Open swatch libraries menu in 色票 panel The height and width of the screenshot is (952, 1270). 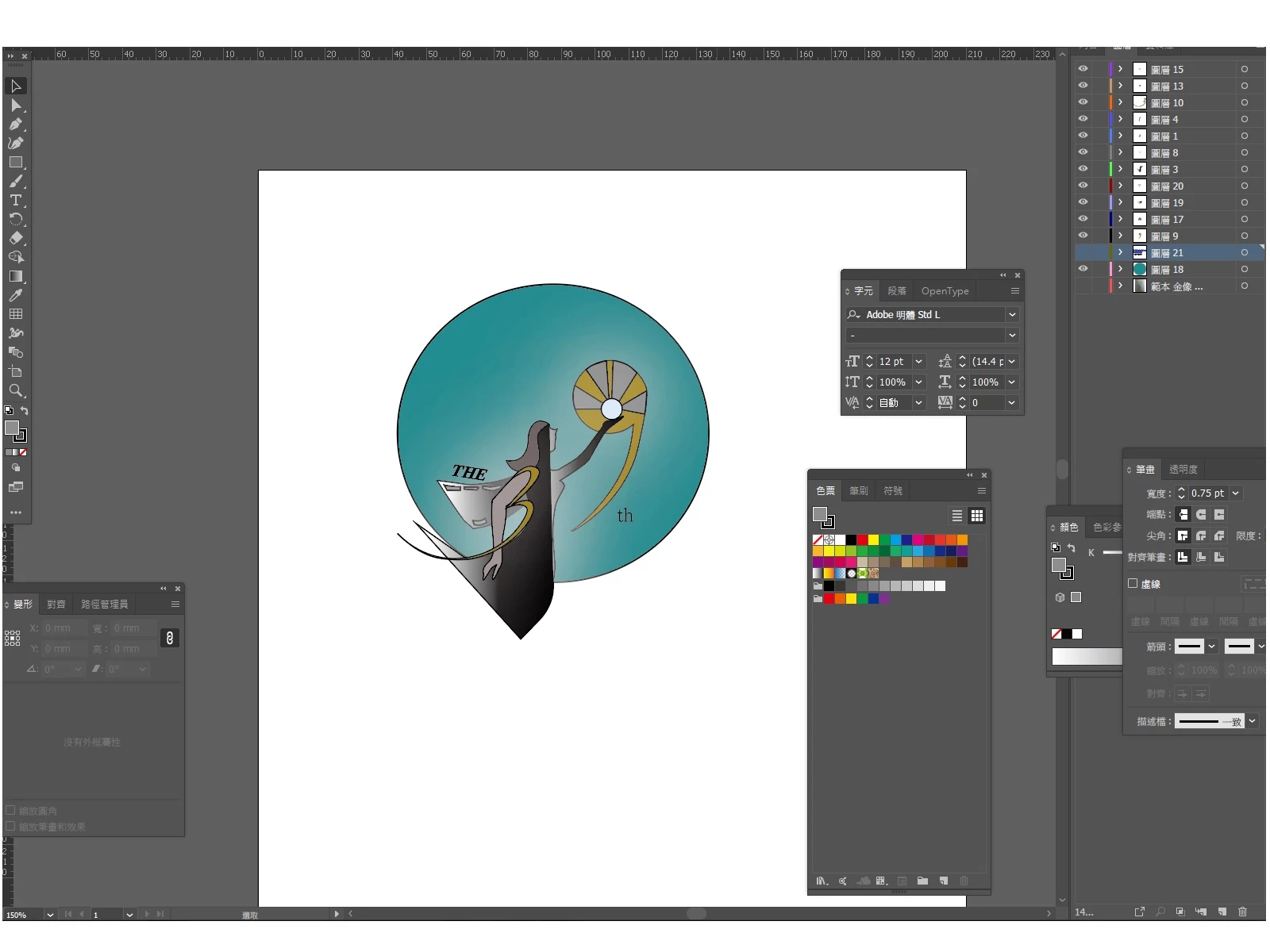click(x=822, y=881)
